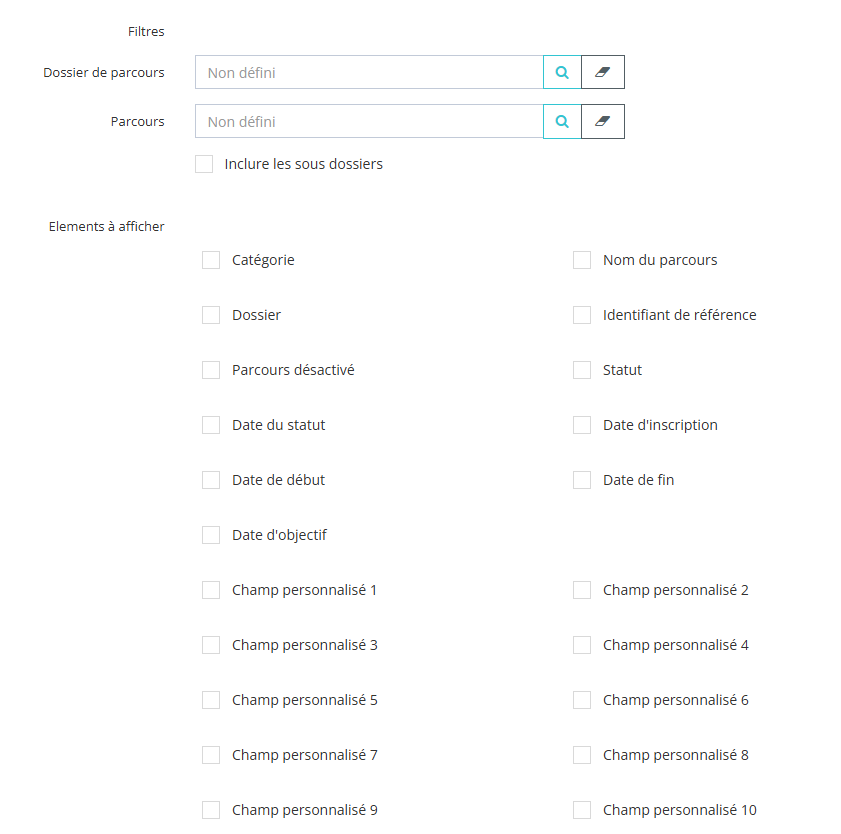
Task: Check Date de fin checkbox
Action: pos(582,480)
